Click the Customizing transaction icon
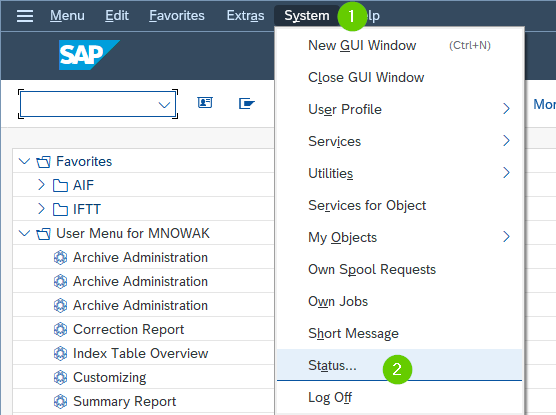556x415 pixels. pyautogui.click(x=60, y=377)
